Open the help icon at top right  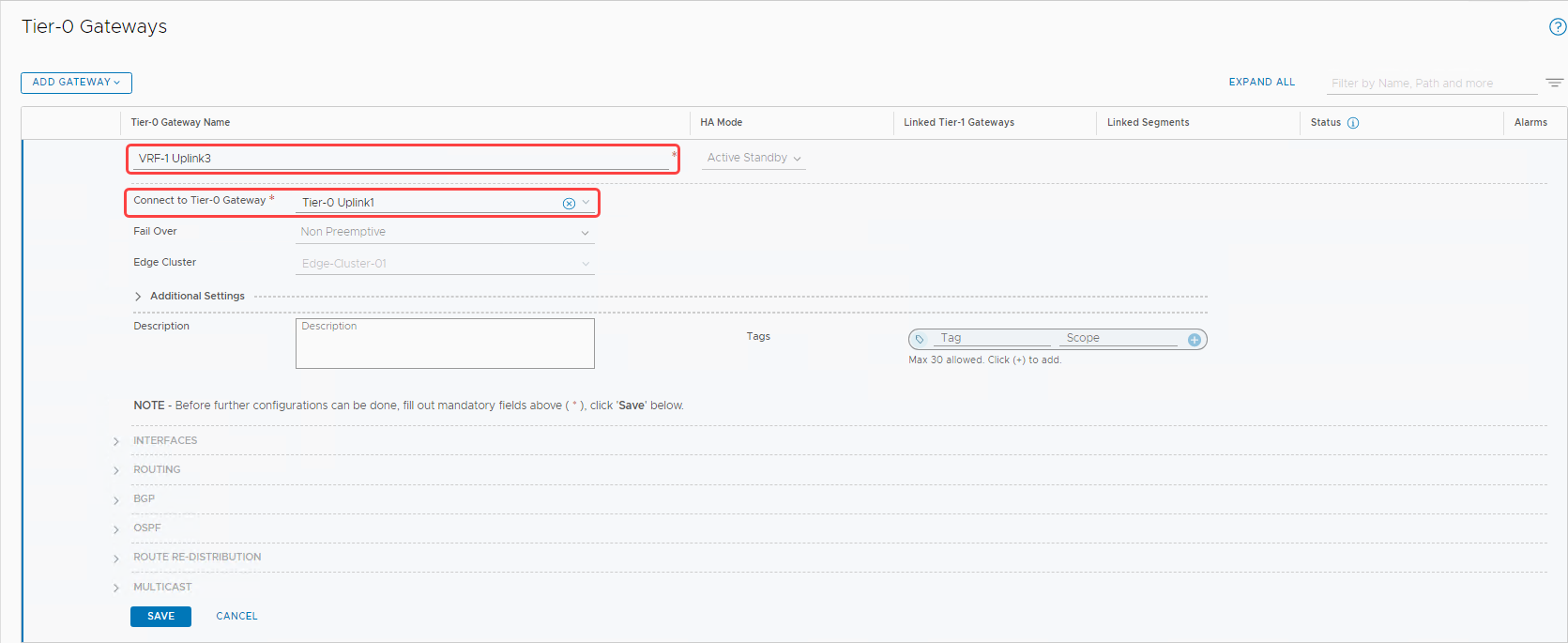click(x=1558, y=27)
